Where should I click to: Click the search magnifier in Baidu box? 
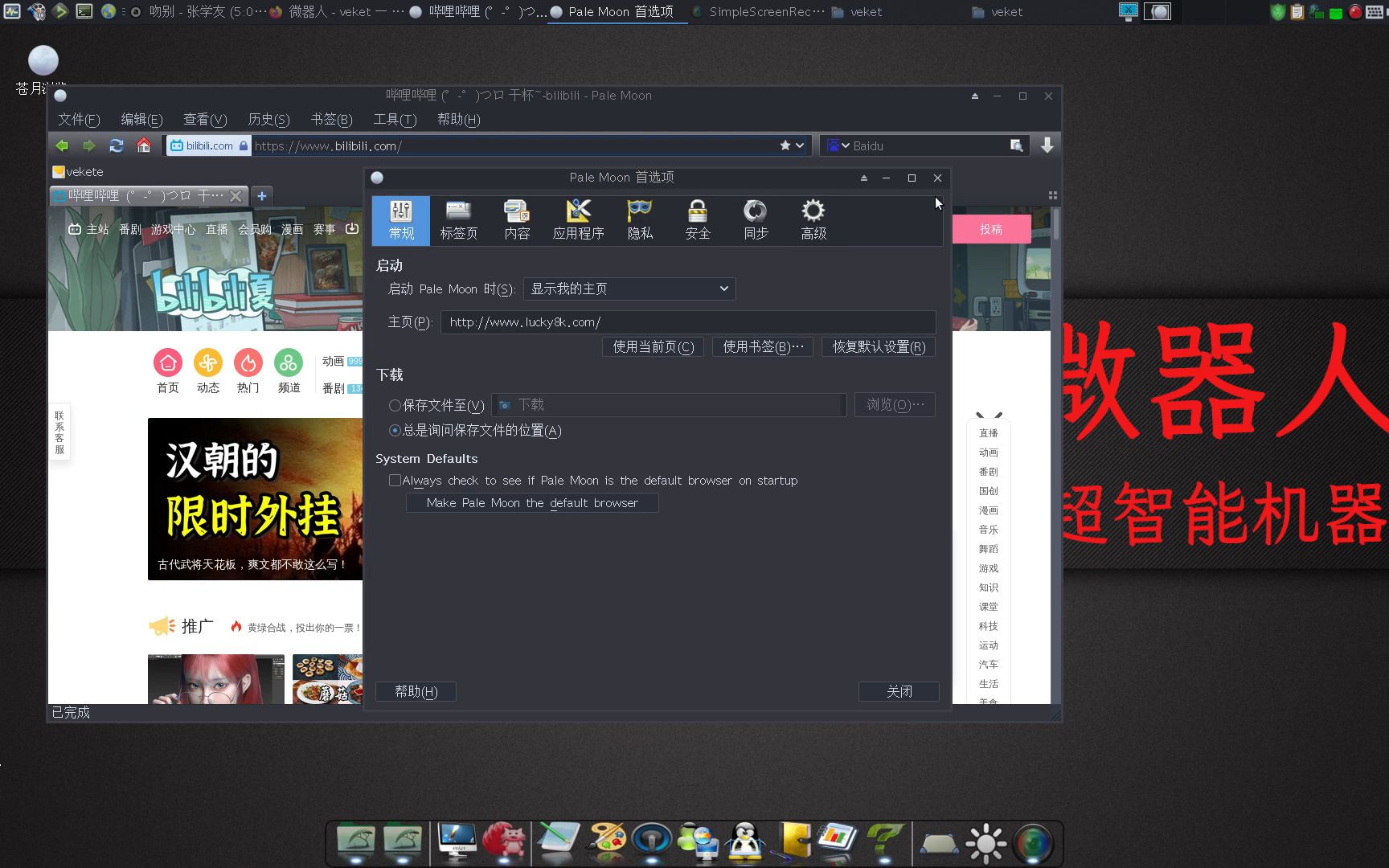[x=1016, y=145]
